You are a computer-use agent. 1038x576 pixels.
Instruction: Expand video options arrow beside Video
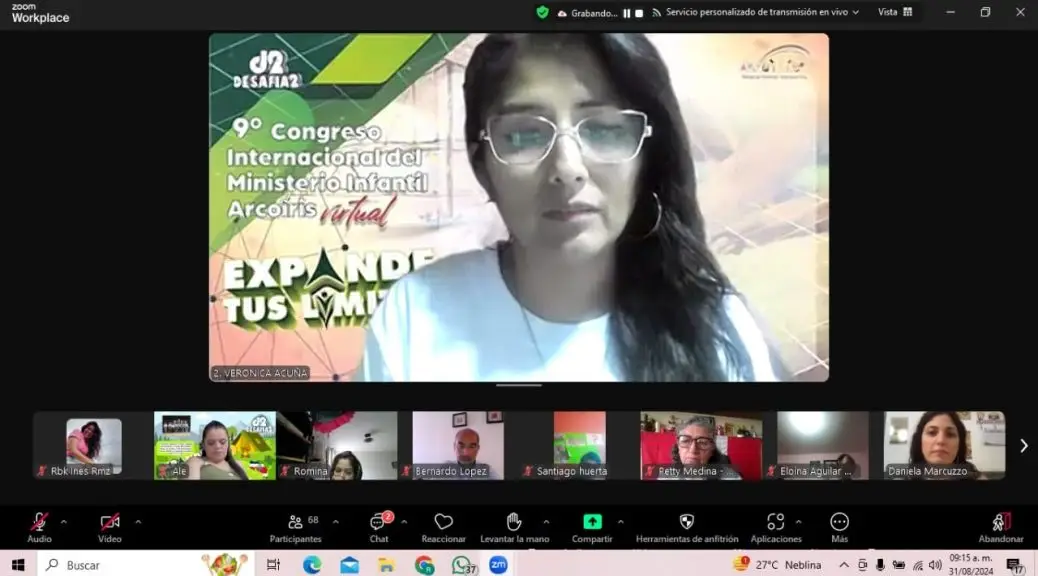138,522
